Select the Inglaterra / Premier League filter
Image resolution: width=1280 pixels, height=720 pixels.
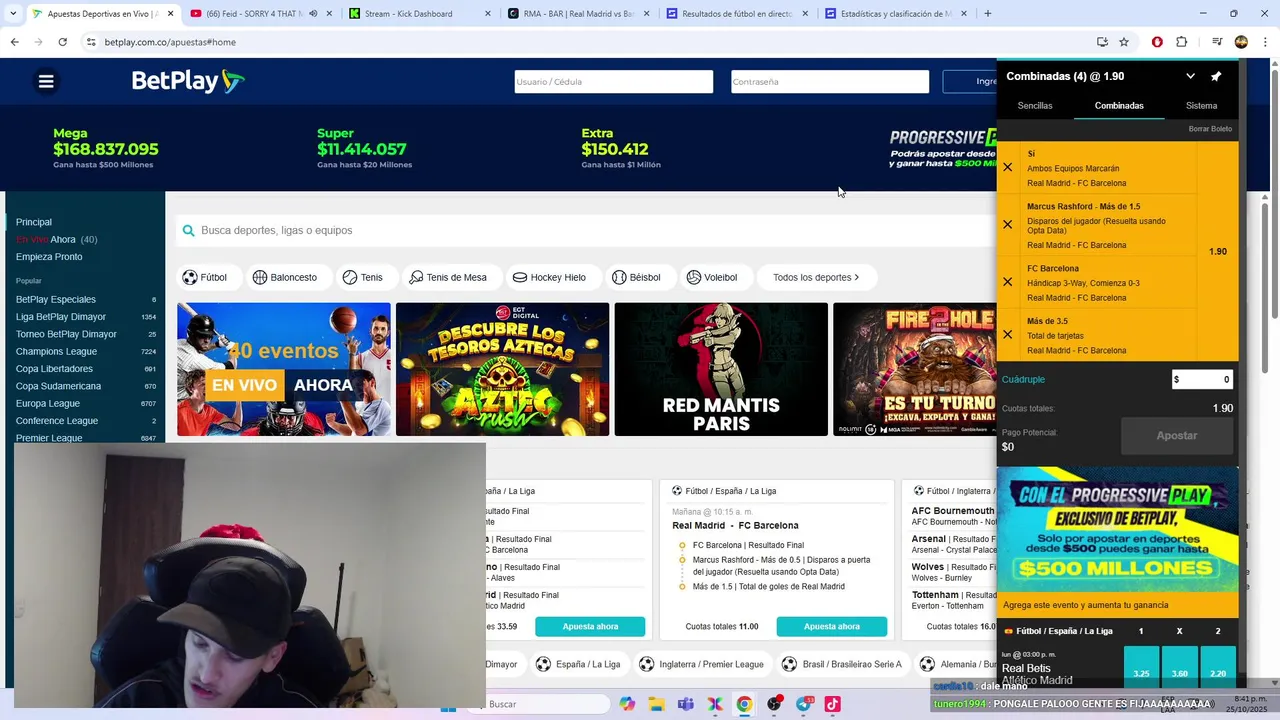[x=701, y=664]
